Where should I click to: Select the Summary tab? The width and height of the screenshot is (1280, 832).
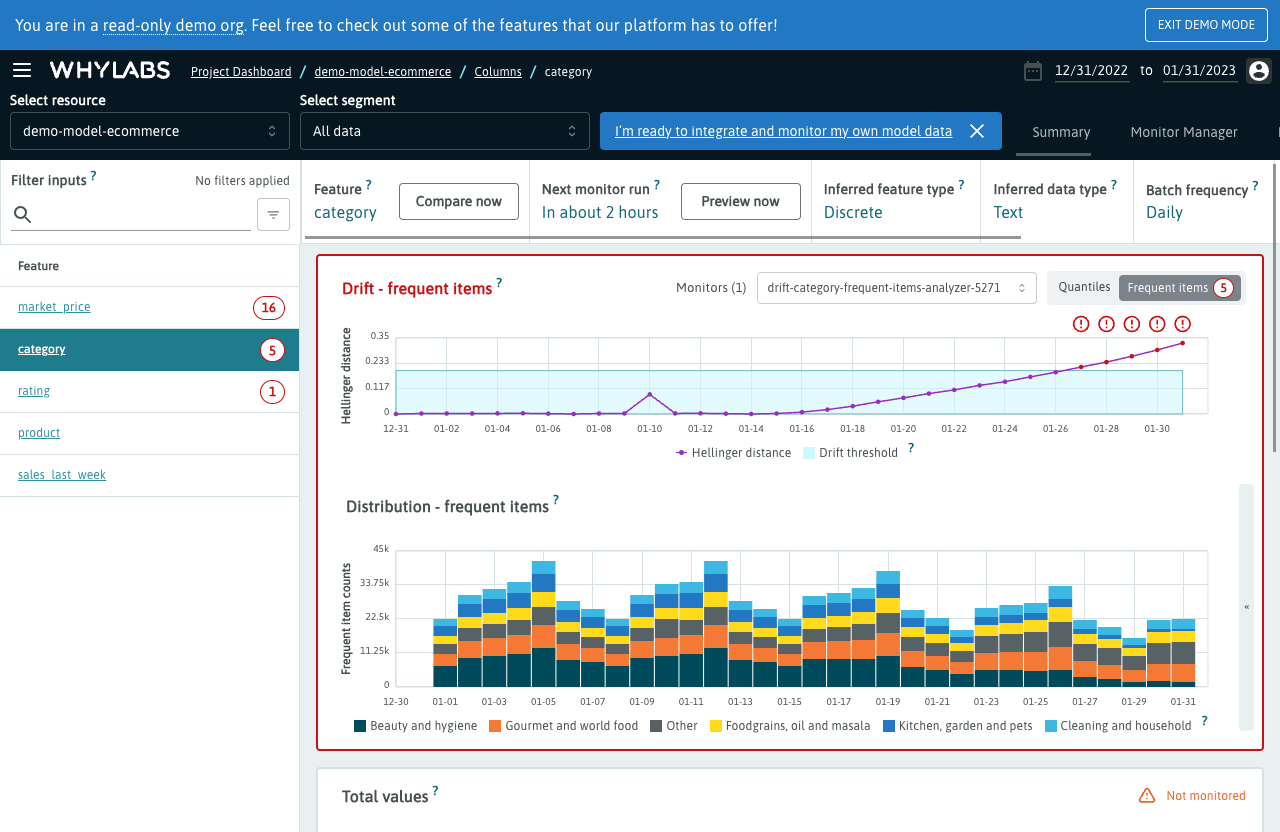point(1060,131)
